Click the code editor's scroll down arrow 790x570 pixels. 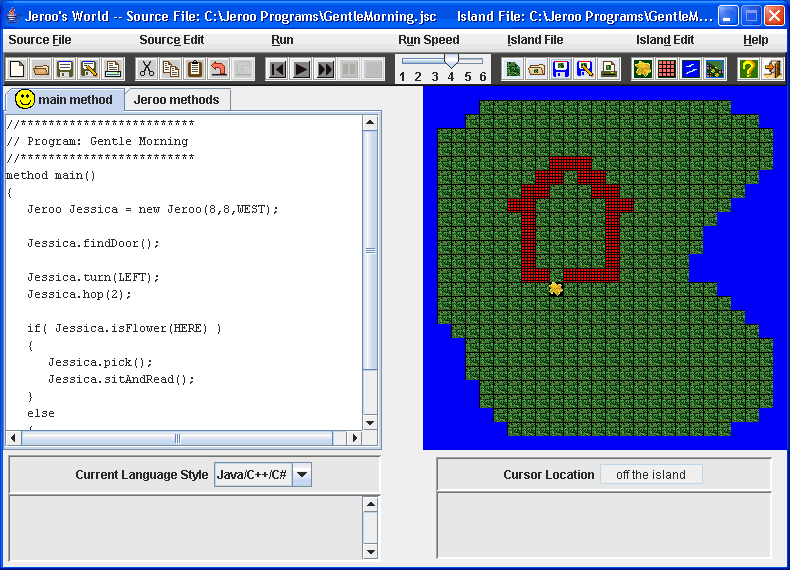[370, 423]
